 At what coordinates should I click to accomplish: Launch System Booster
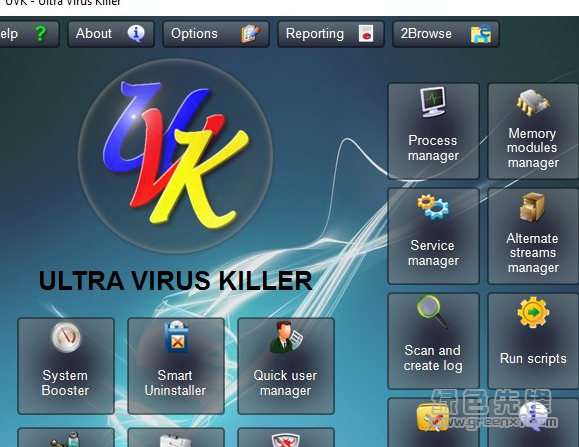click(66, 366)
